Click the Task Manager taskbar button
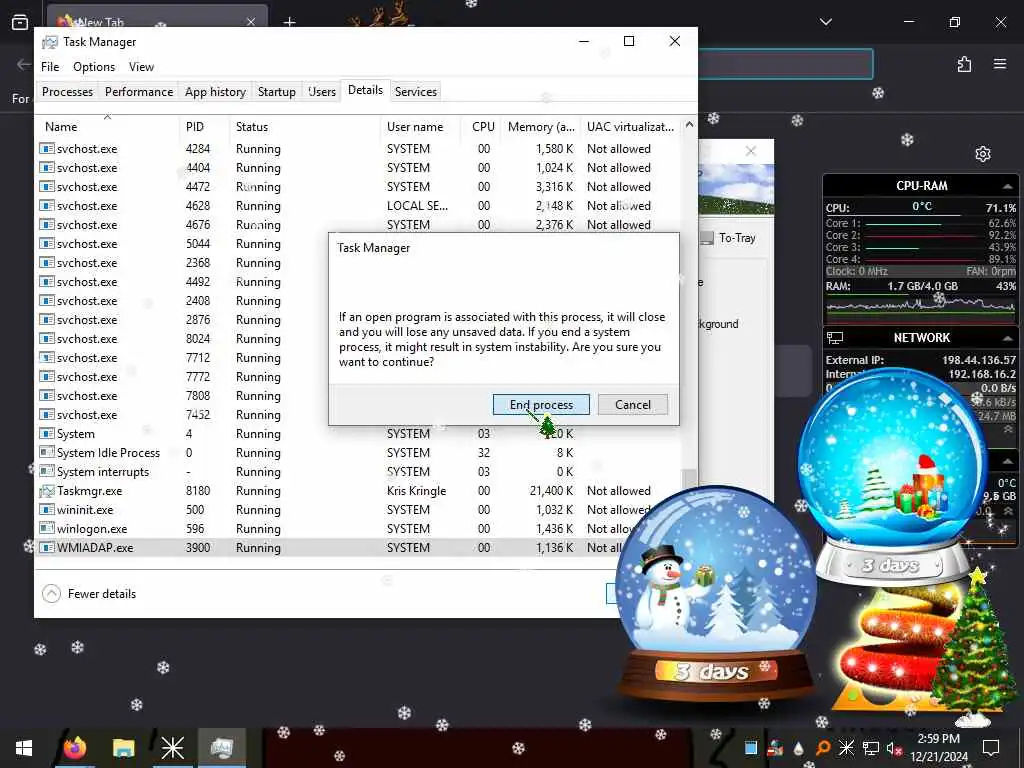The image size is (1024, 768). tap(221, 748)
